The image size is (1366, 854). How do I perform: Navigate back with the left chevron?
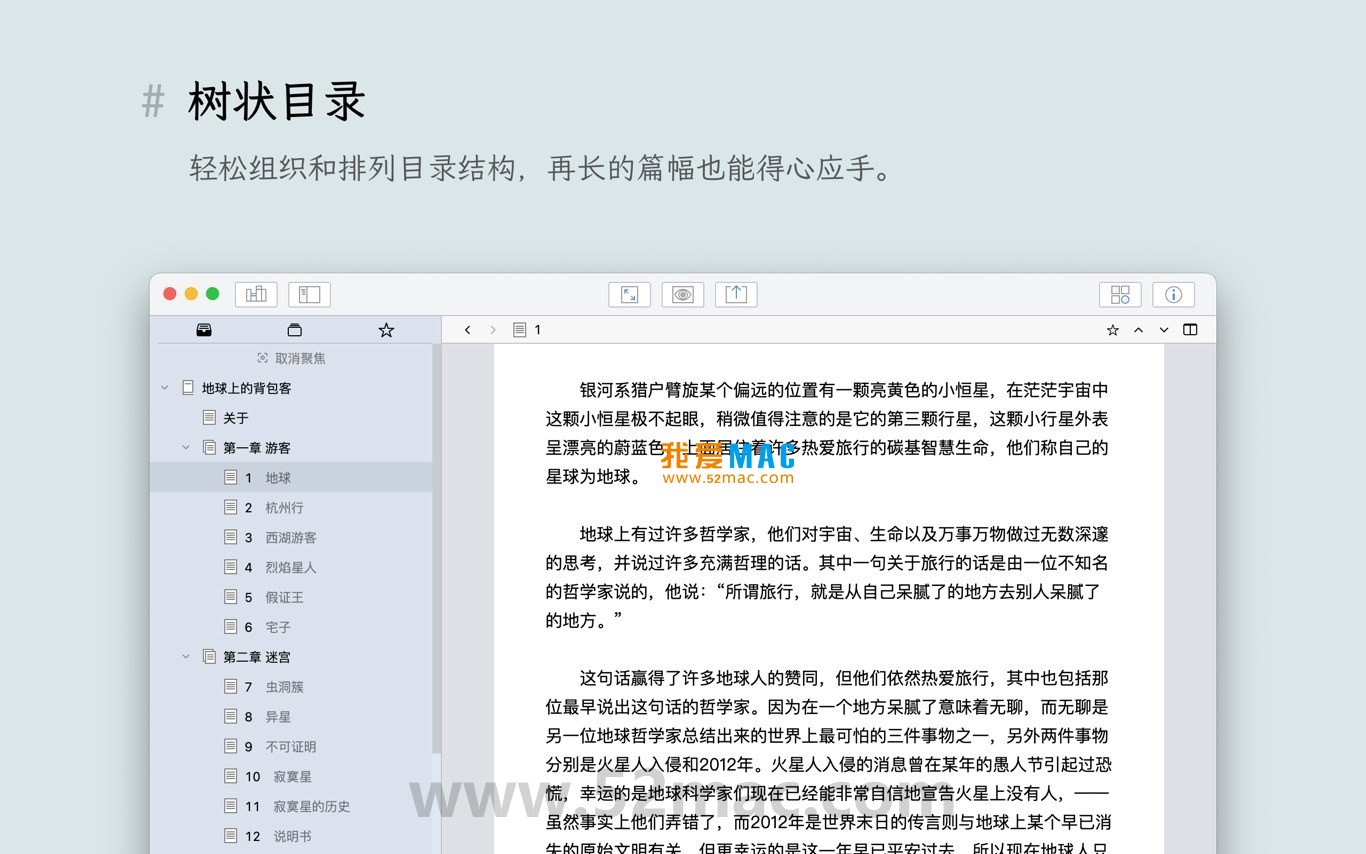tap(467, 329)
